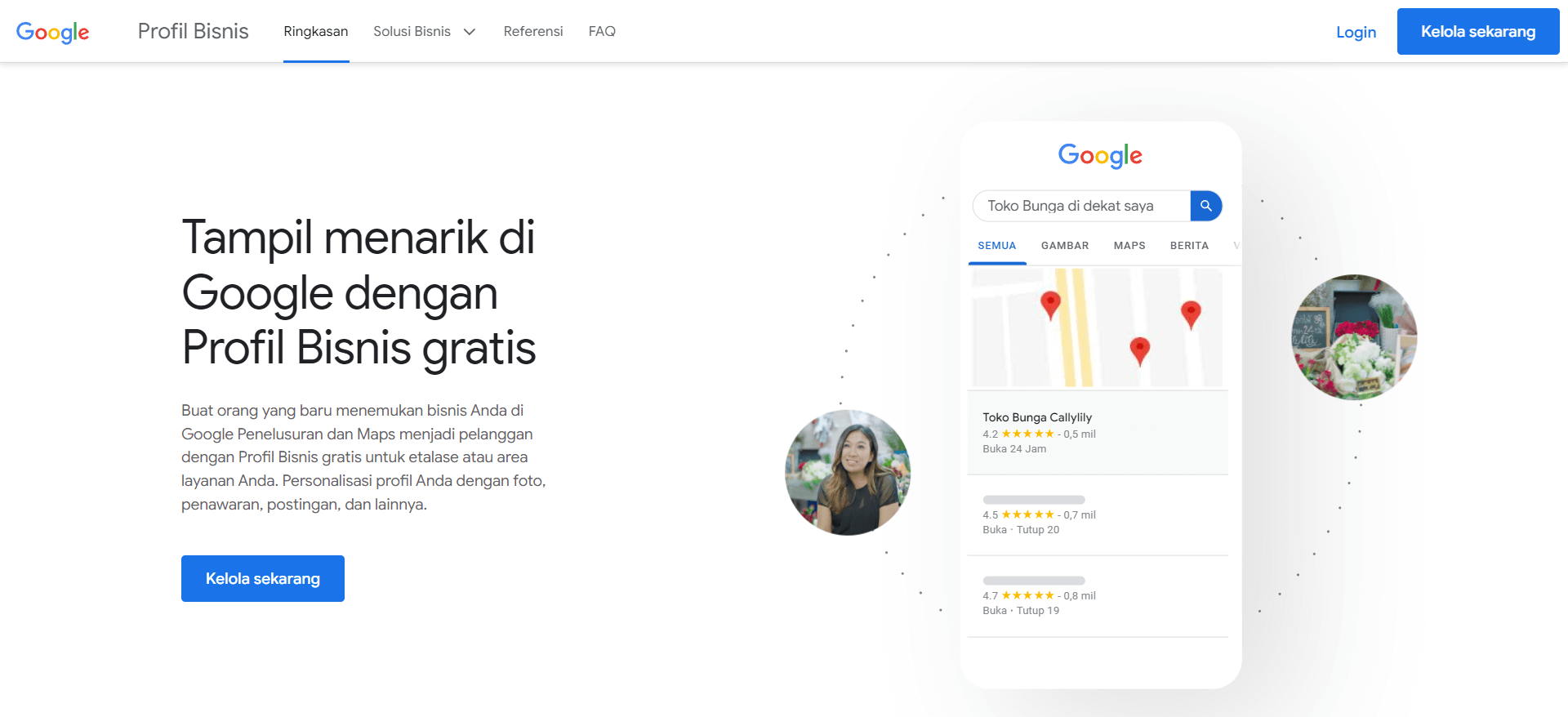Go to the FAQ section
Viewport: 1568px width, 717px height.
click(602, 31)
